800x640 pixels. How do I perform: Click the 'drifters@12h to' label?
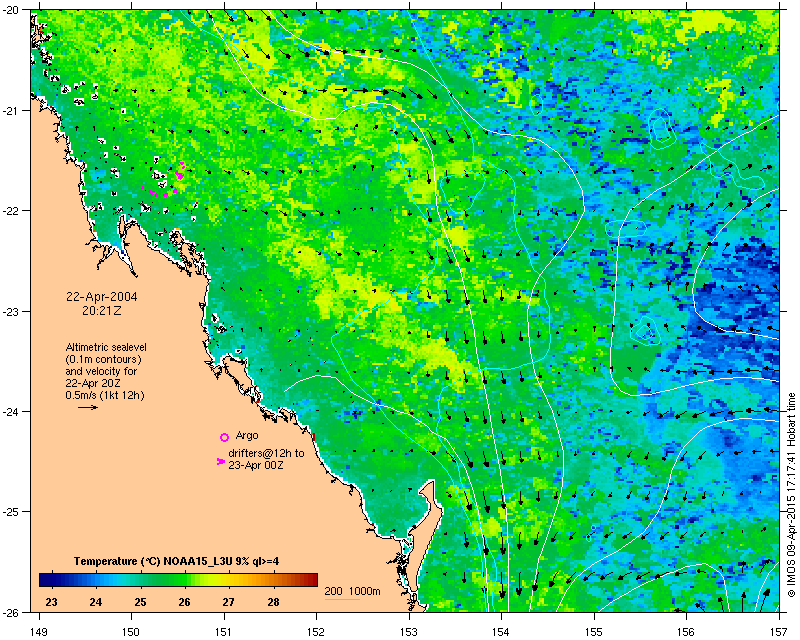pos(266,453)
